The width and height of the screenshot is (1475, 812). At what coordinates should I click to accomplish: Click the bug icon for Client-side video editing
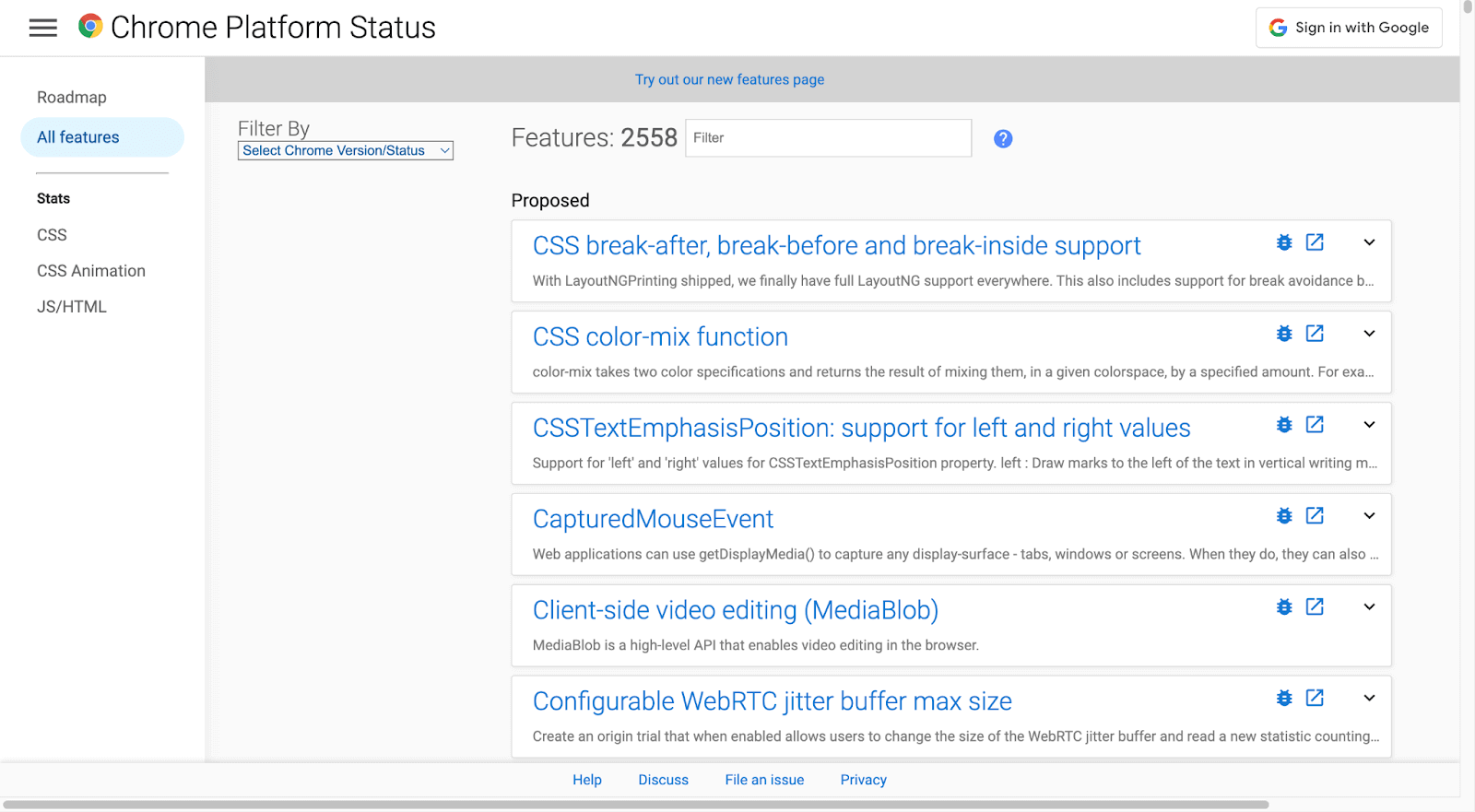(x=1284, y=606)
